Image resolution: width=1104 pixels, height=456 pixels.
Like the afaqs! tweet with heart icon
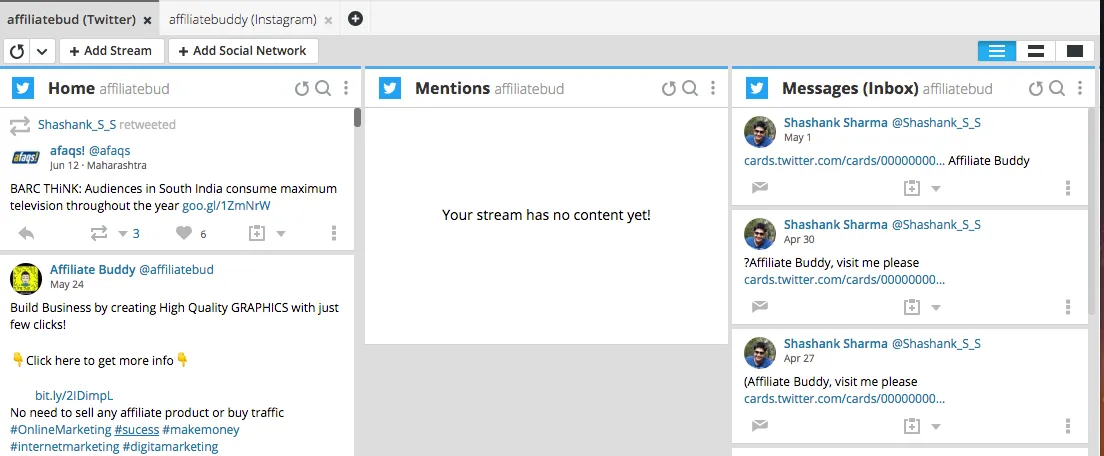(184, 233)
